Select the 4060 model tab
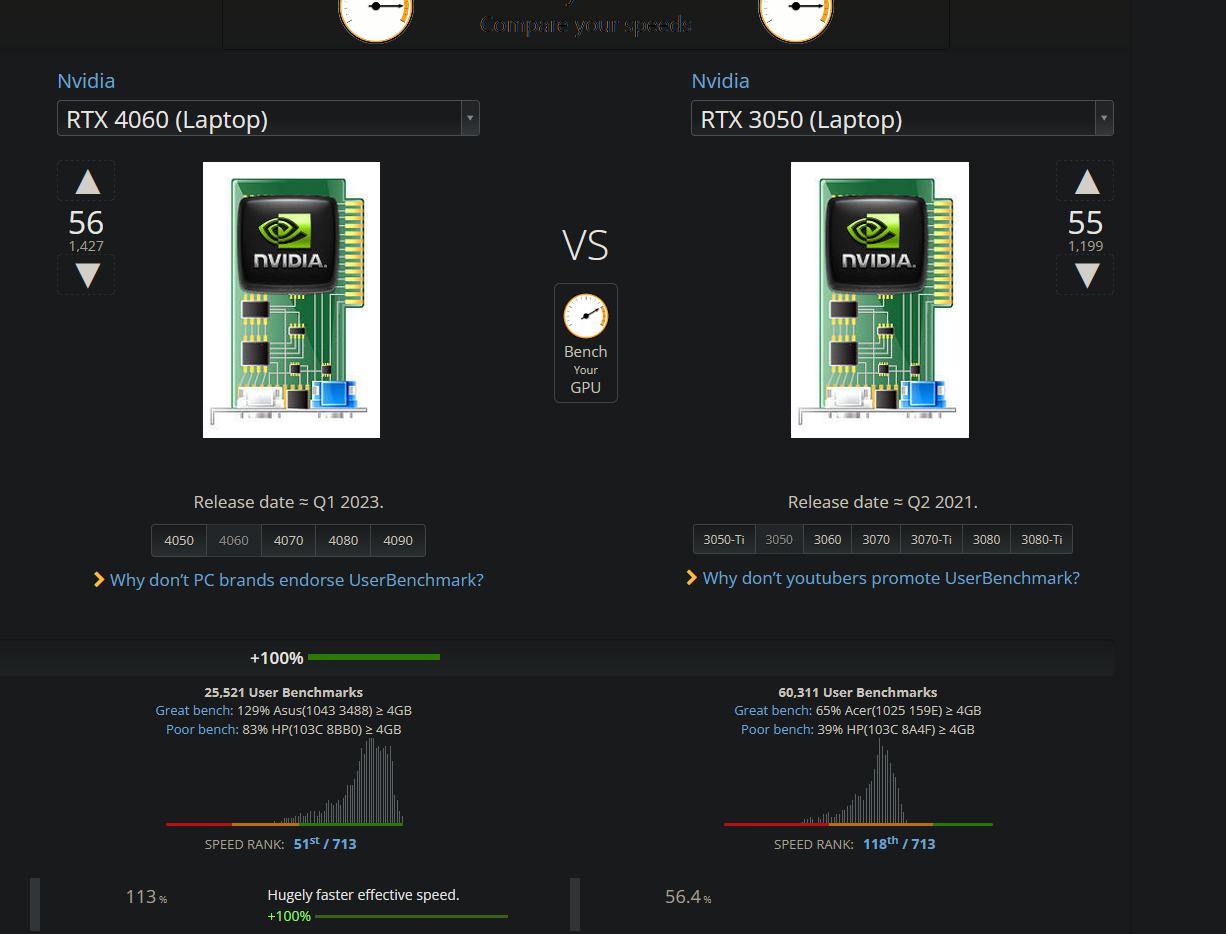Viewport: 1226px width, 934px height. 234,541
